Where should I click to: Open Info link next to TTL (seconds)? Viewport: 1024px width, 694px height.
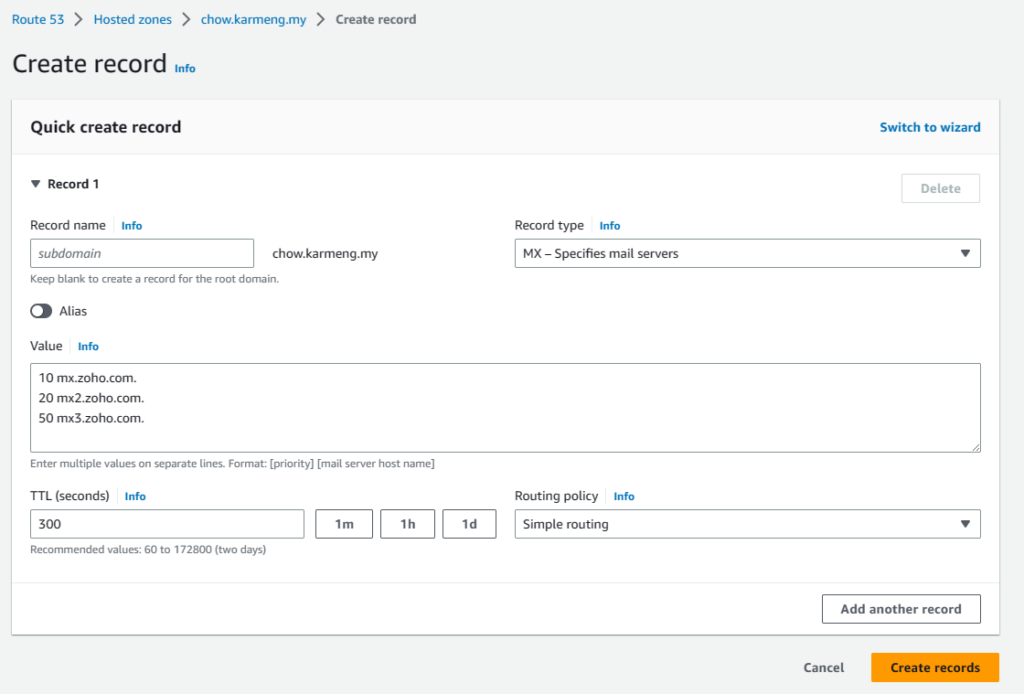tap(135, 496)
